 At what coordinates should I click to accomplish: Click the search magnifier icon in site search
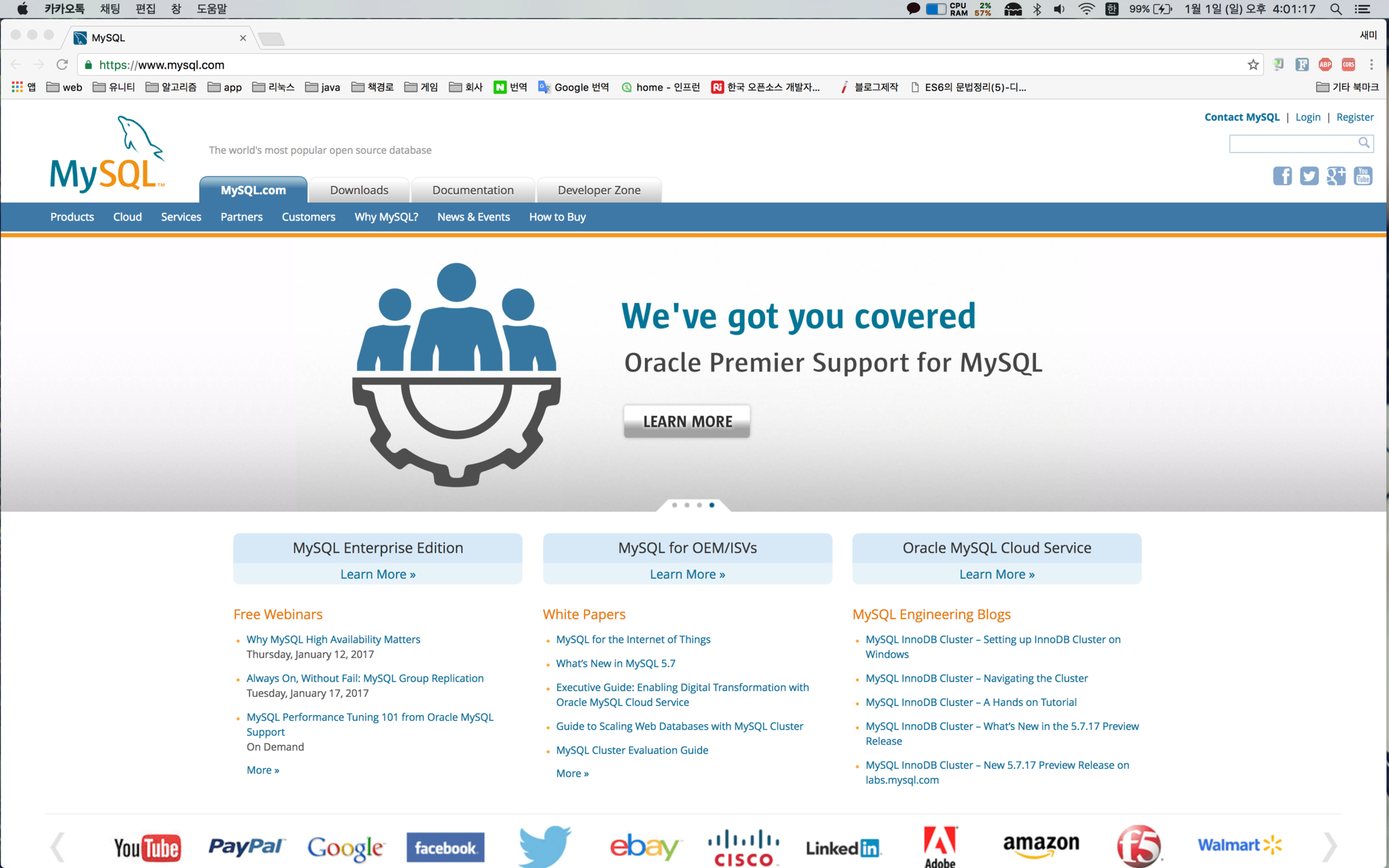(1363, 143)
